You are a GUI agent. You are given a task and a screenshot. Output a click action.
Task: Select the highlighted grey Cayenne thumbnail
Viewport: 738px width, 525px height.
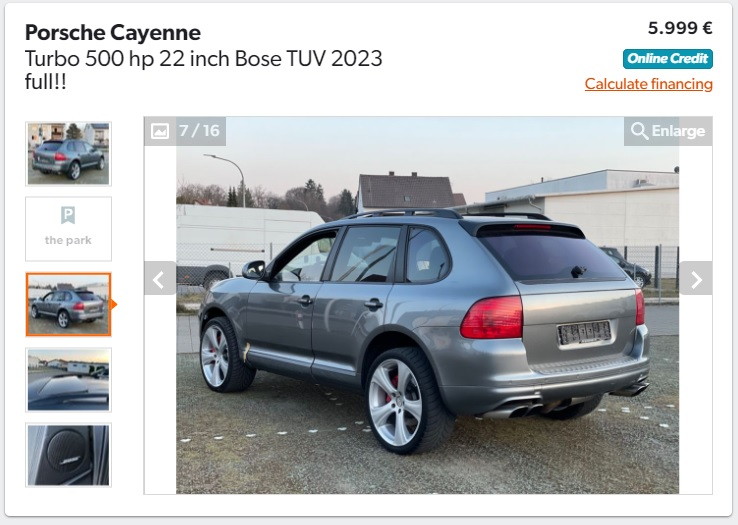point(68,305)
